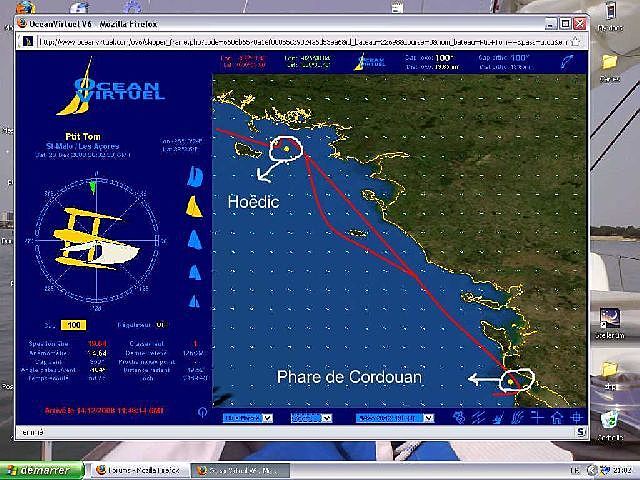Screen dimensions: 640x480
Task: Switch to the "Forums - Mozilla Firefox" taskbar button
Action: tap(139, 470)
